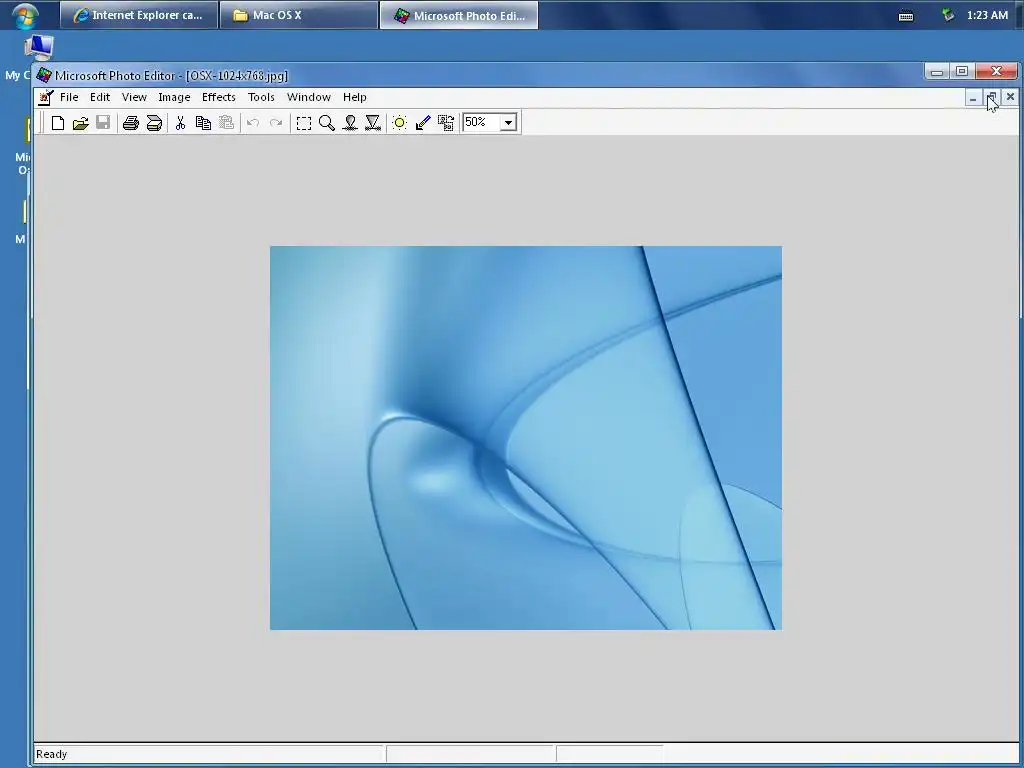1024x768 pixels.
Task: Open the Image menu
Action: [x=174, y=97]
